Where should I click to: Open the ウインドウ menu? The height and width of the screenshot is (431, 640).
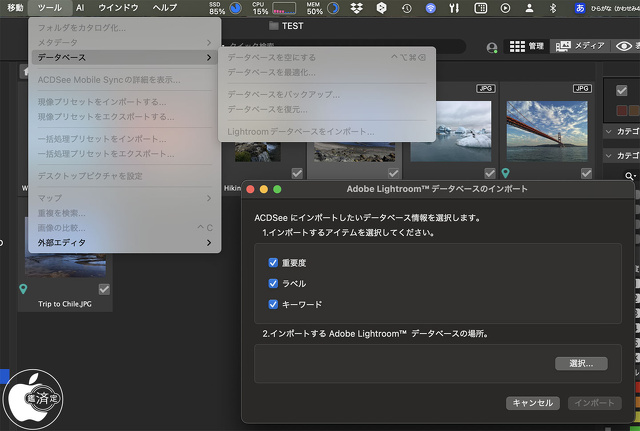[118, 8]
